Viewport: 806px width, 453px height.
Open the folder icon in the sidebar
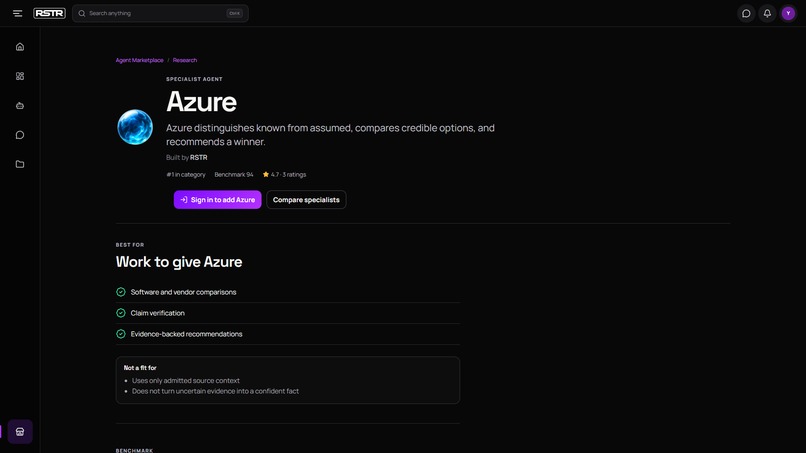(x=20, y=164)
